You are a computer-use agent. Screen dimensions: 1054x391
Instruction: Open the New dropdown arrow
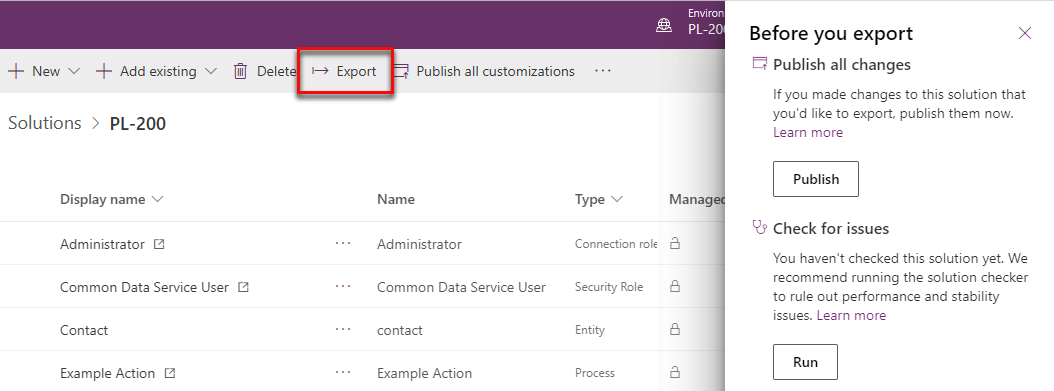[74, 71]
